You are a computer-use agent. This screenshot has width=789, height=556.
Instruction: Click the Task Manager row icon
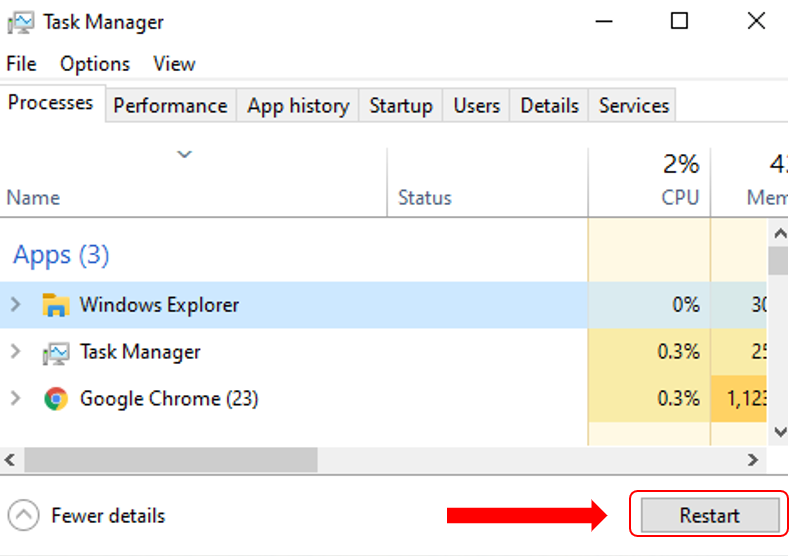(x=55, y=352)
